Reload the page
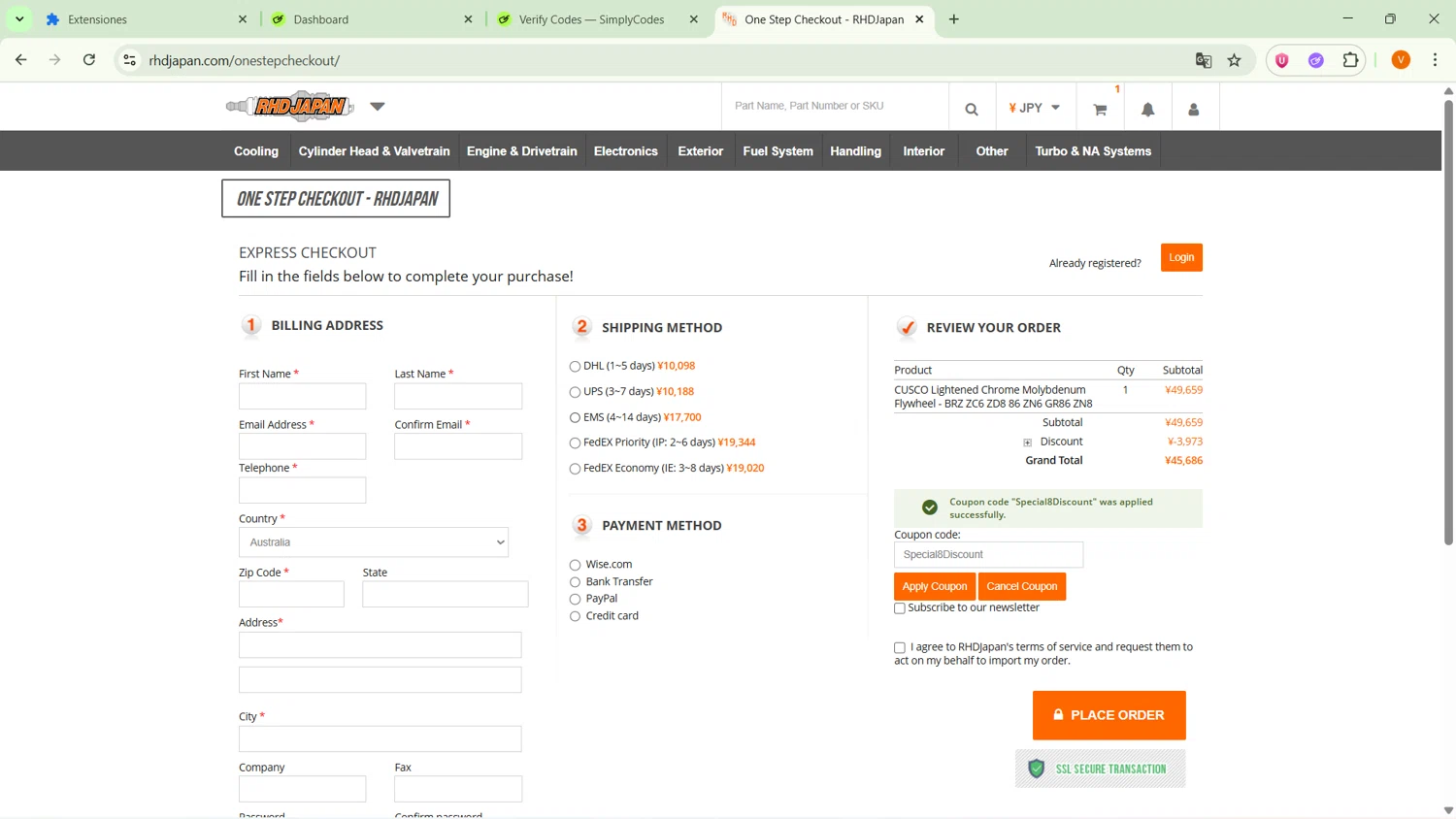The height and width of the screenshot is (819, 1456). click(x=89, y=60)
